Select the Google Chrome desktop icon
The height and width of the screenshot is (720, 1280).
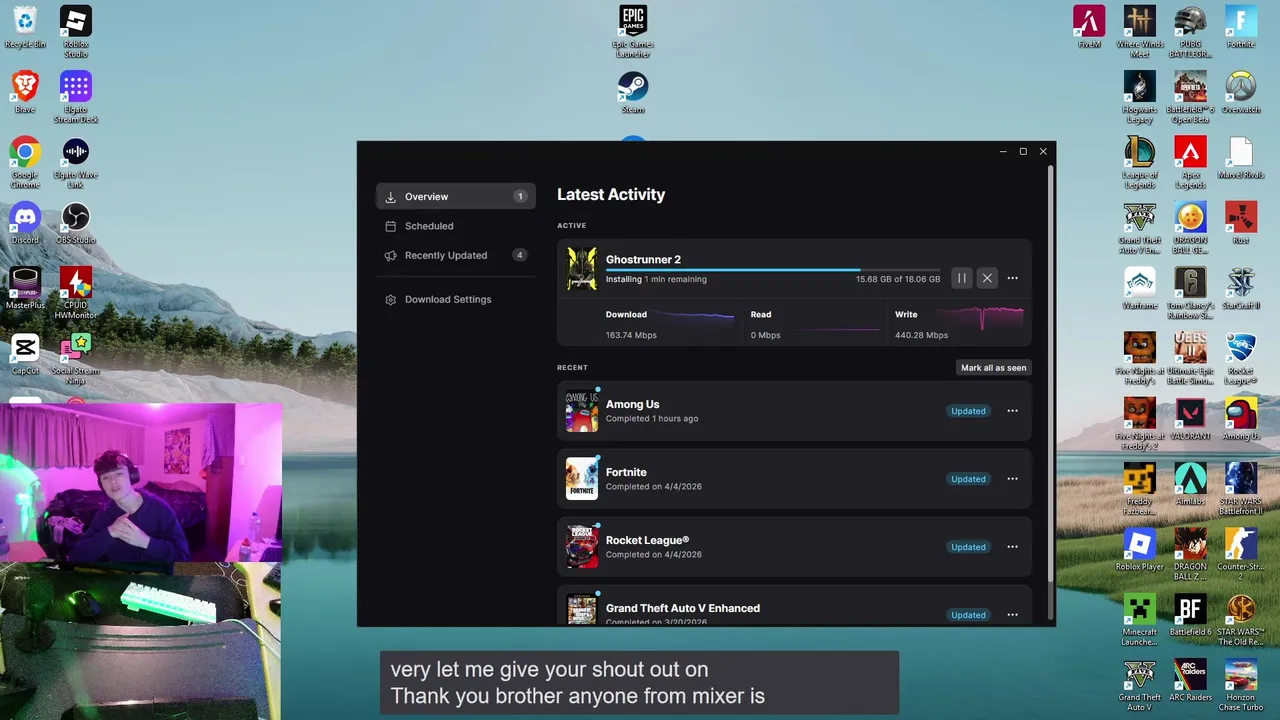(x=25, y=162)
